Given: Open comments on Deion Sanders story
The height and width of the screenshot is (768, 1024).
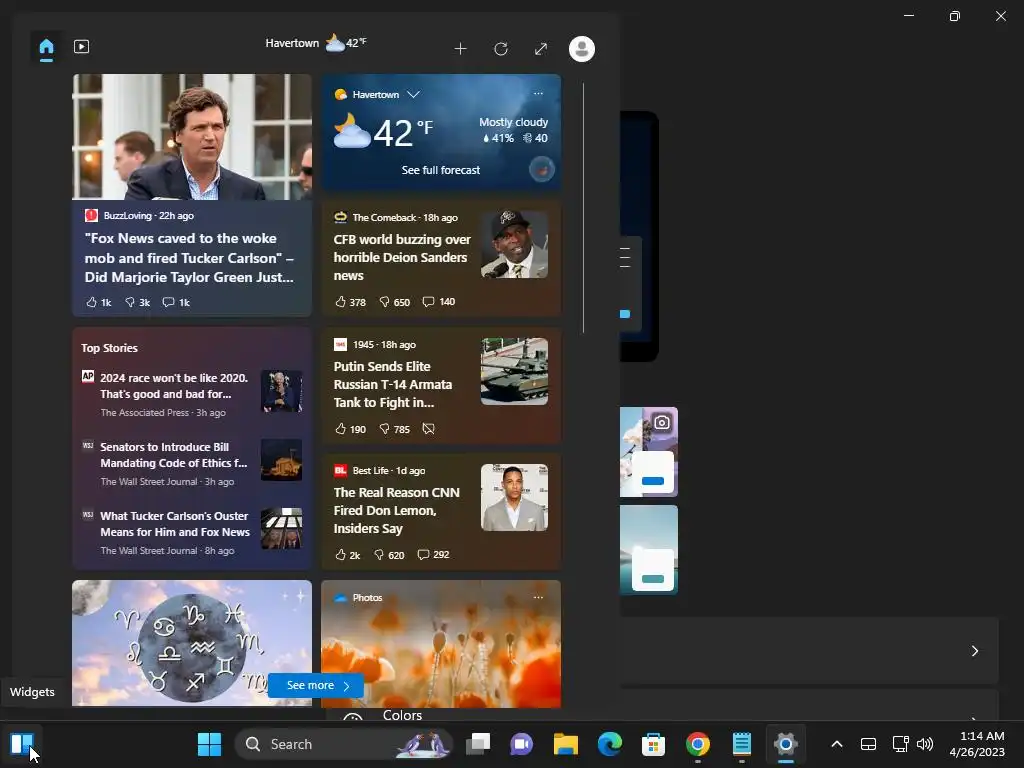Looking at the screenshot, I should pyautogui.click(x=438, y=302).
